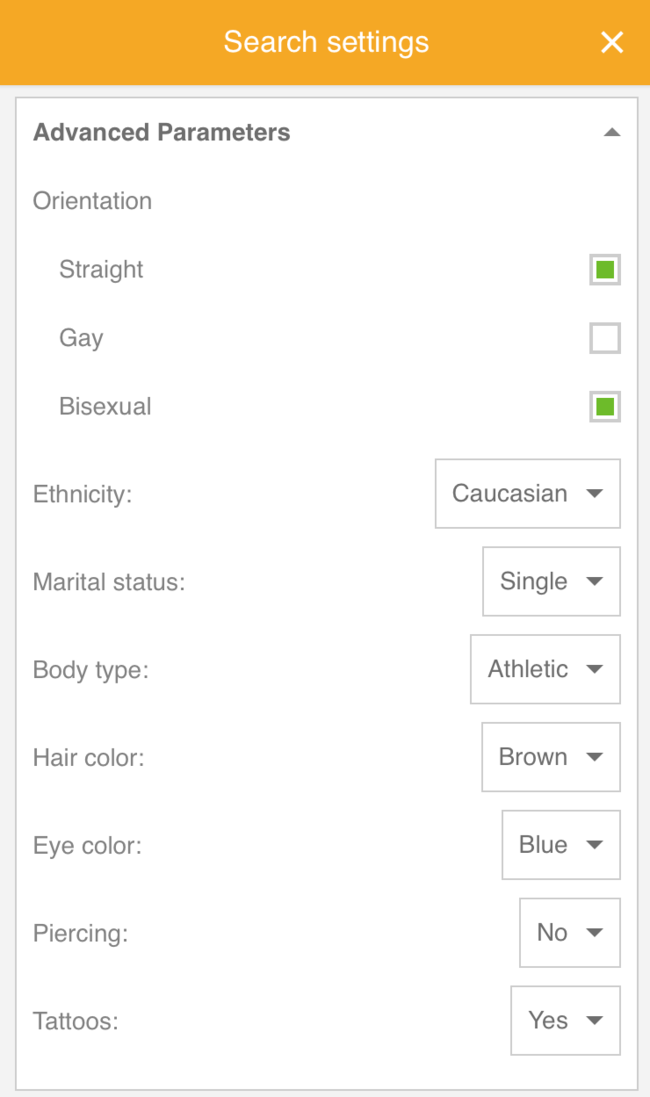Image resolution: width=650 pixels, height=1097 pixels.
Task: Open the Marital status dropdown
Action: pos(551,582)
